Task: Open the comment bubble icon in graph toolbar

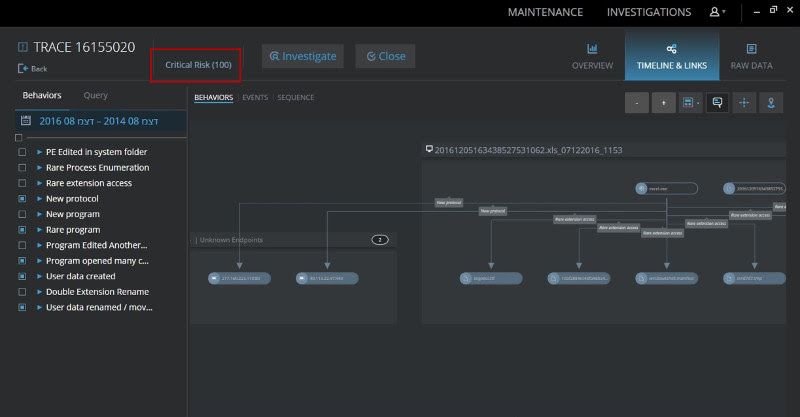Action: (717, 103)
